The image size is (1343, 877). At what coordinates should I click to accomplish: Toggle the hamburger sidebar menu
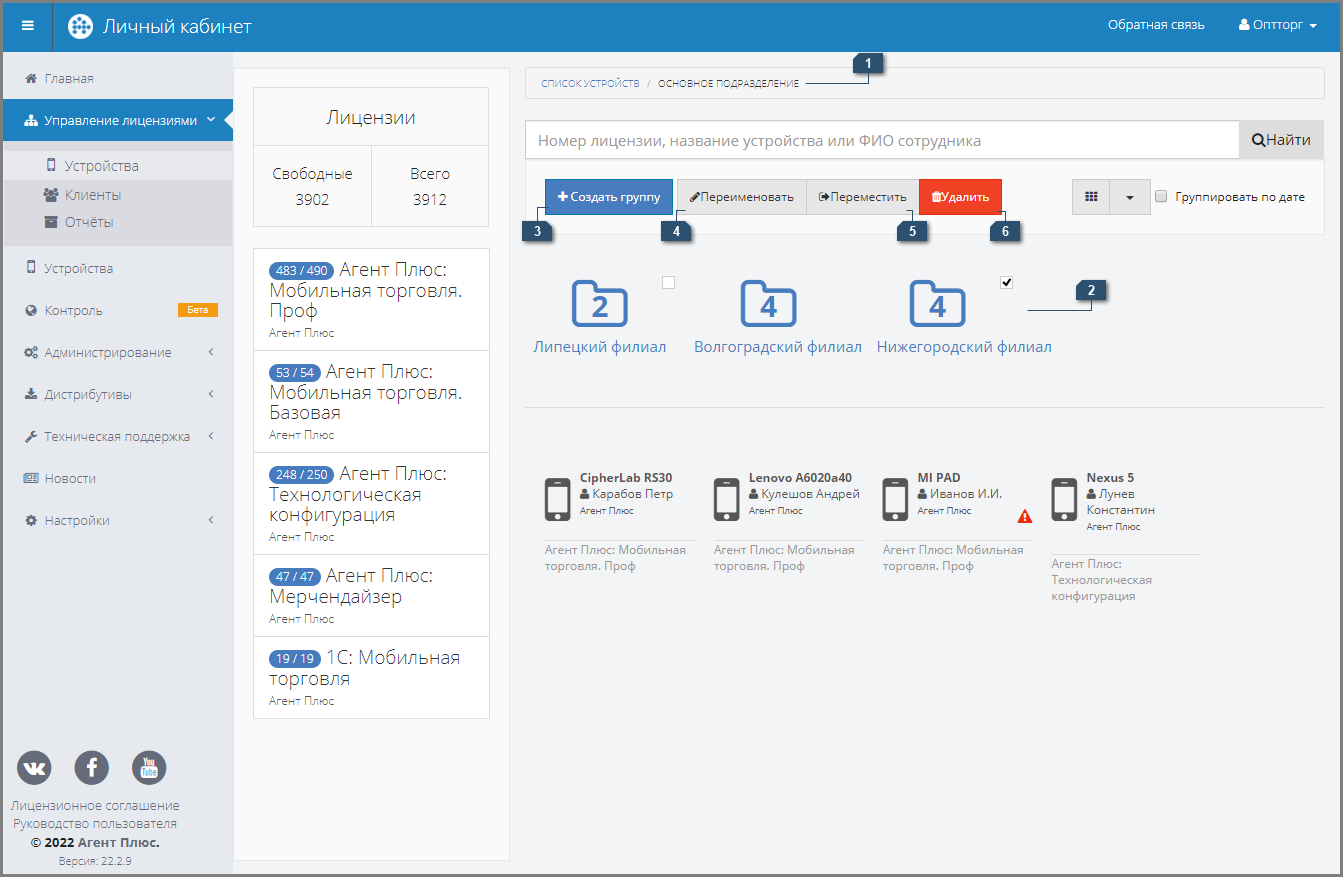(27, 26)
